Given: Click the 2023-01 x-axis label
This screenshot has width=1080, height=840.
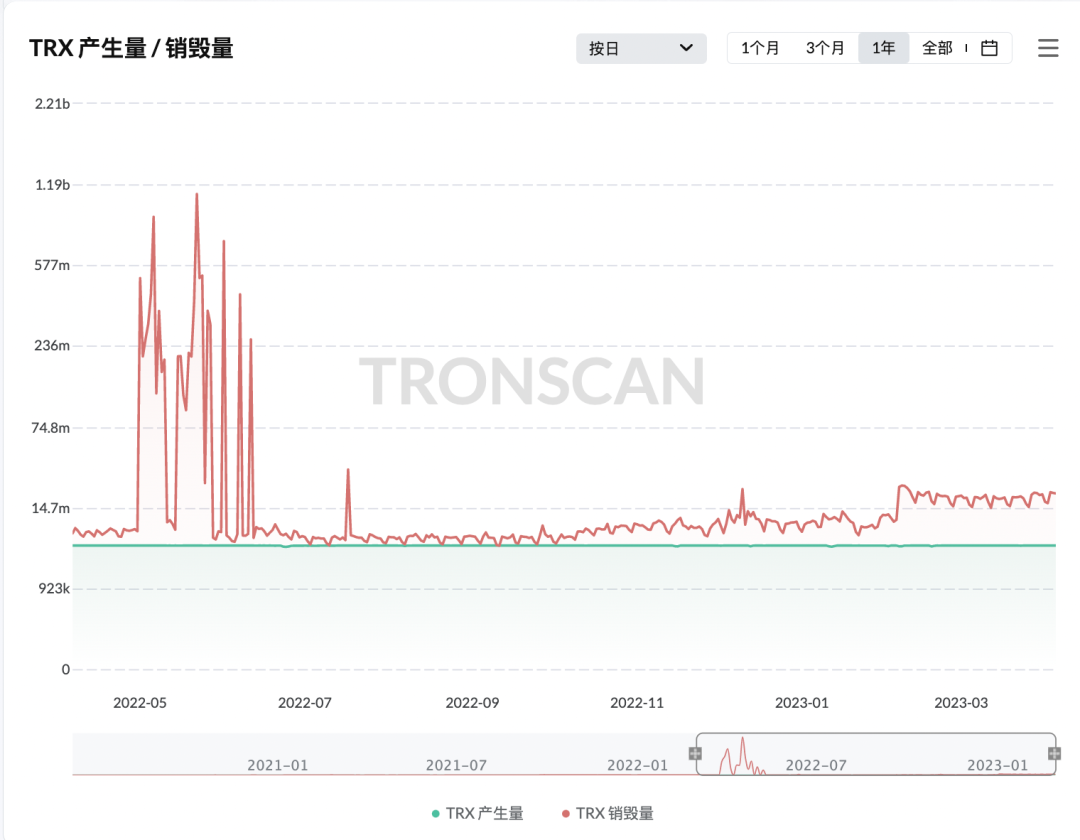Looking at the screenshot, I should point(802,703).
